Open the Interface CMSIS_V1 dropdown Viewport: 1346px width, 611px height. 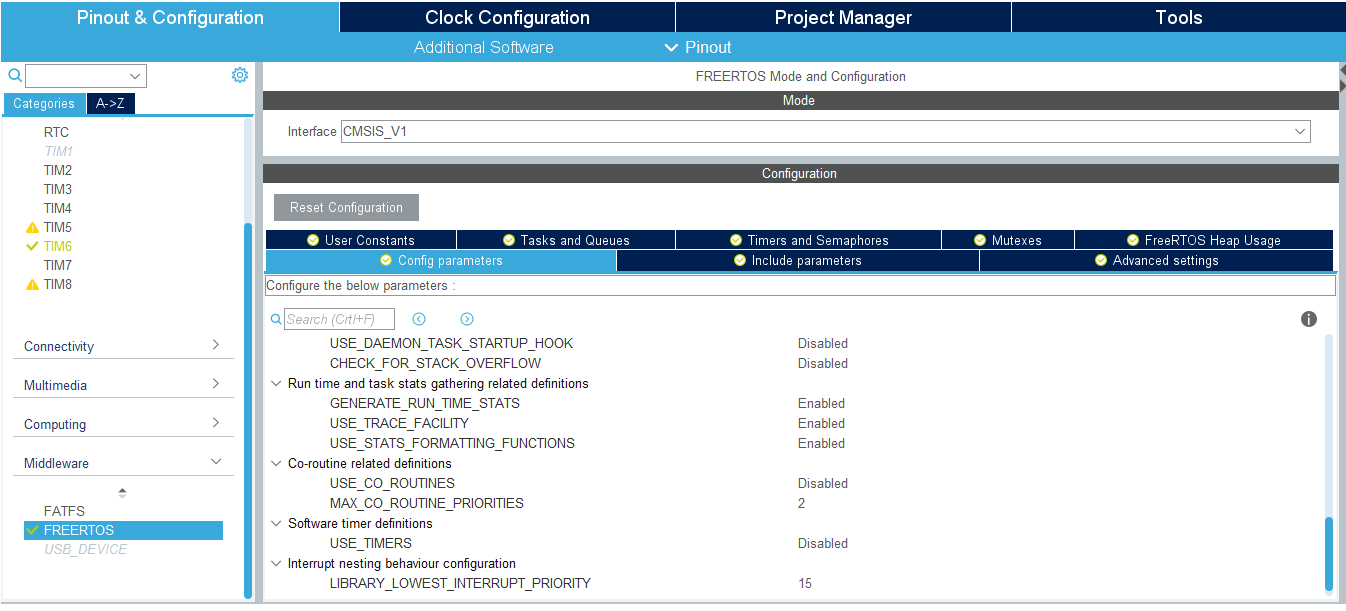tap(1300, 132)
